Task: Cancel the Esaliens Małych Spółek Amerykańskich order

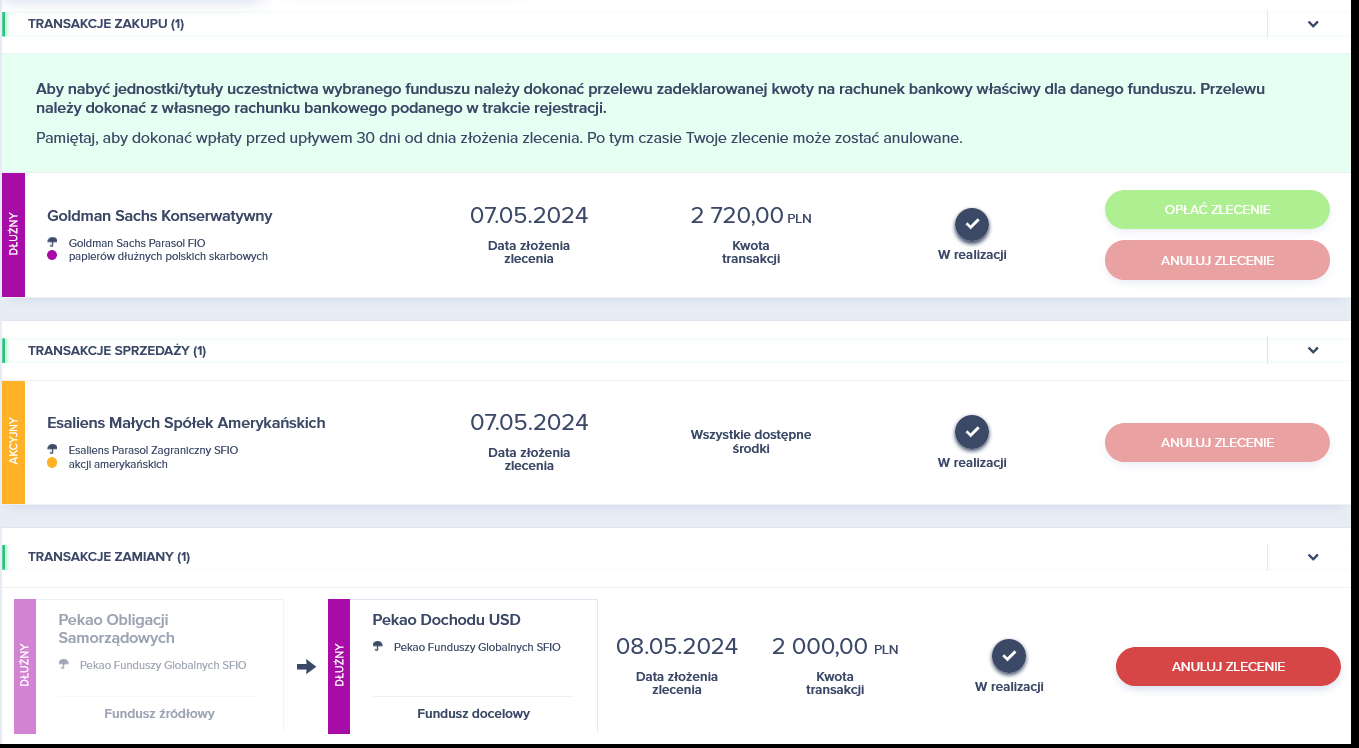Action: (x=1217, y=442)
